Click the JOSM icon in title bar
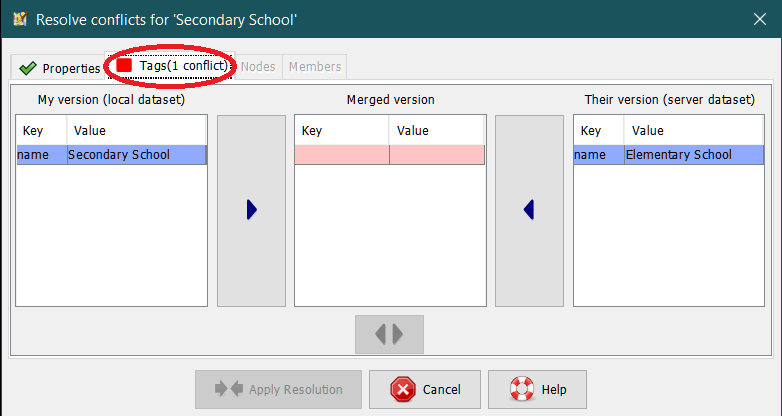Screen dimensions: 782x416 pos(19,19)
